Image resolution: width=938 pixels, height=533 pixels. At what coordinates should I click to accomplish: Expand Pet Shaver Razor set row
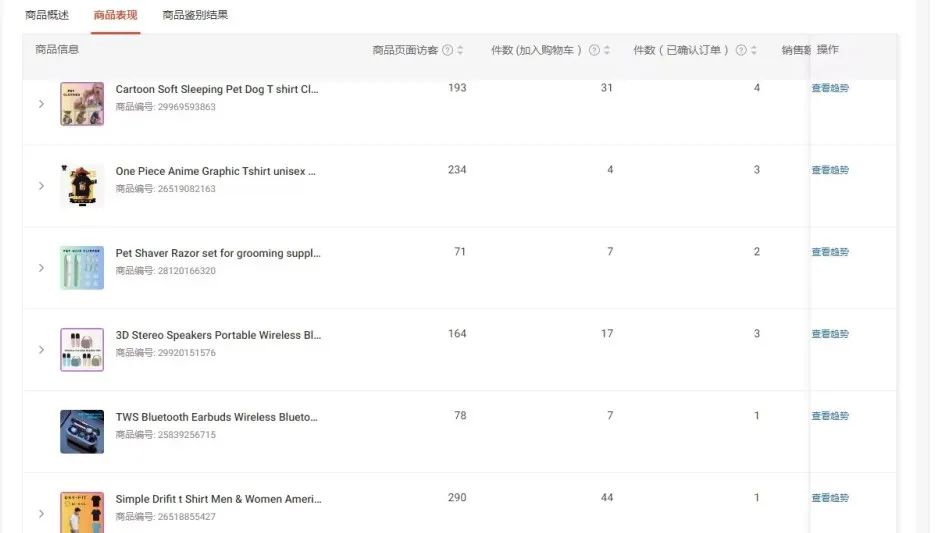pos(41,268)
